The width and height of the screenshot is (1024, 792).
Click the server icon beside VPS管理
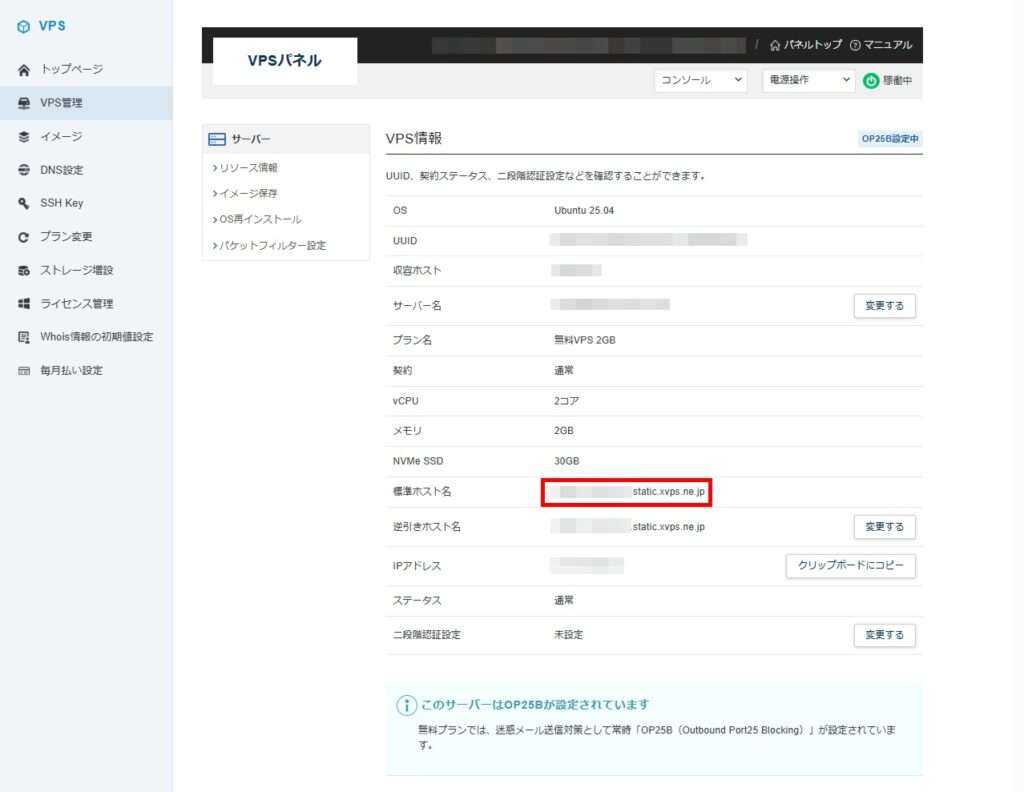point(24,103)
